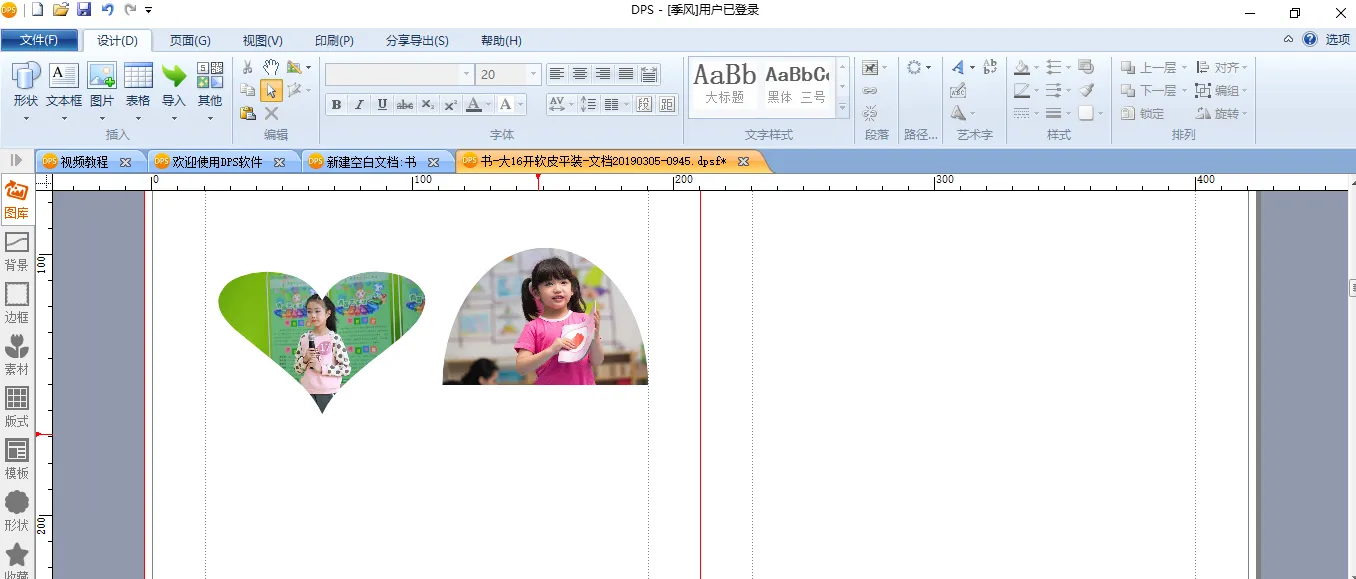Open the 图库 gallery panel in sidebar
1356x579 pixels.
[16, 200]
